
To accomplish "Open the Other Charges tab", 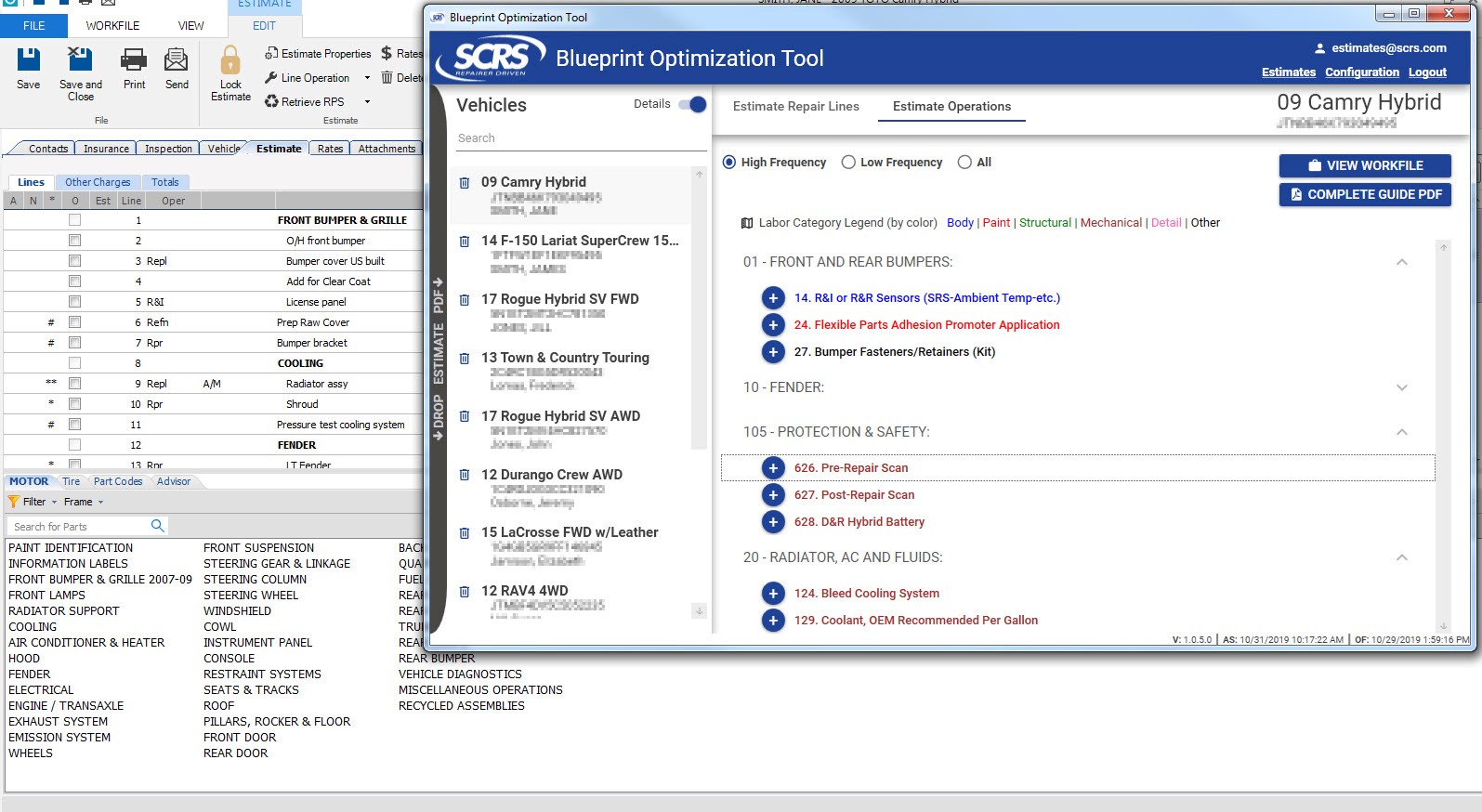I will tap(98, 182).
